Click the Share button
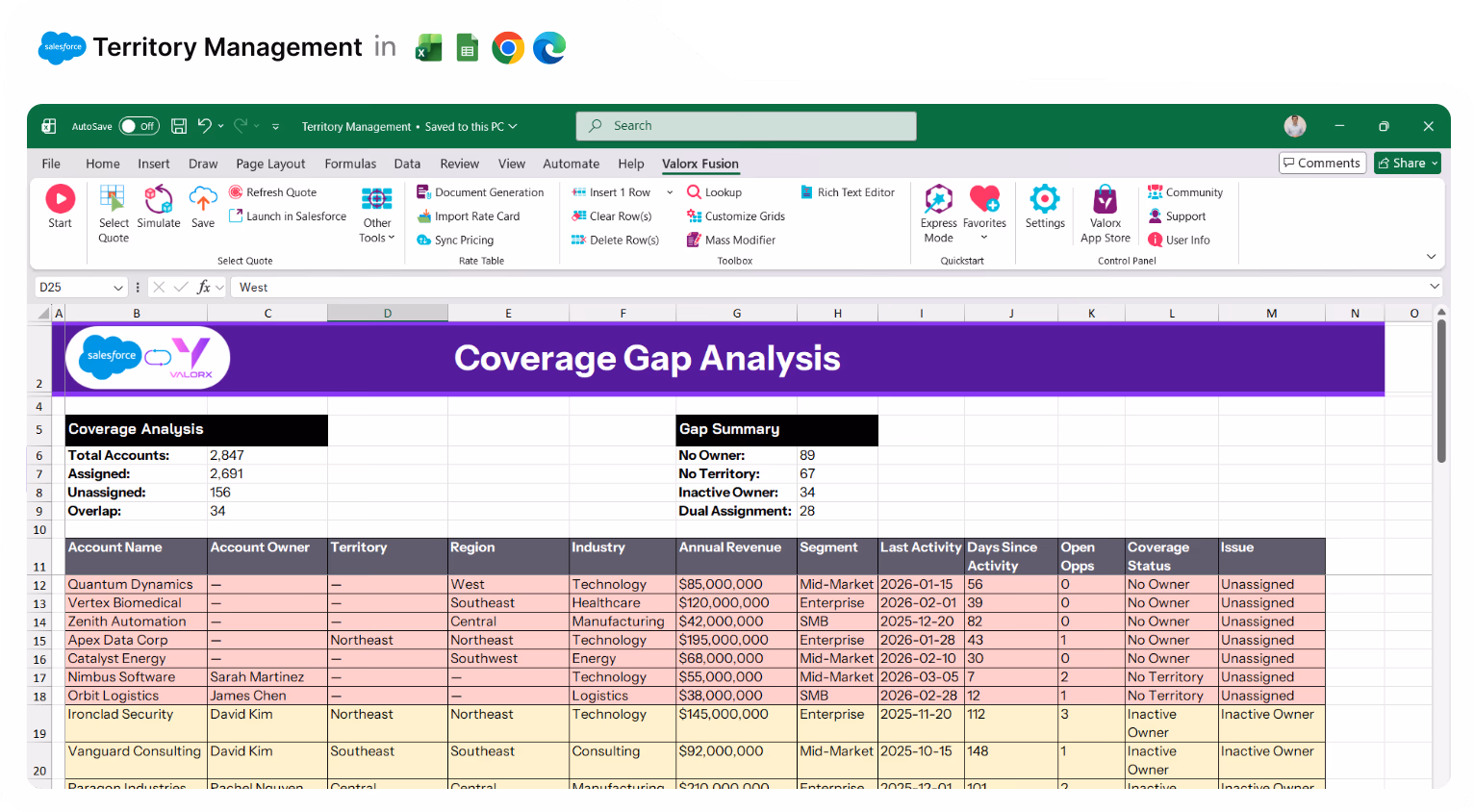The width and height of the screenshot is (1474, 812). [1407, 163]
